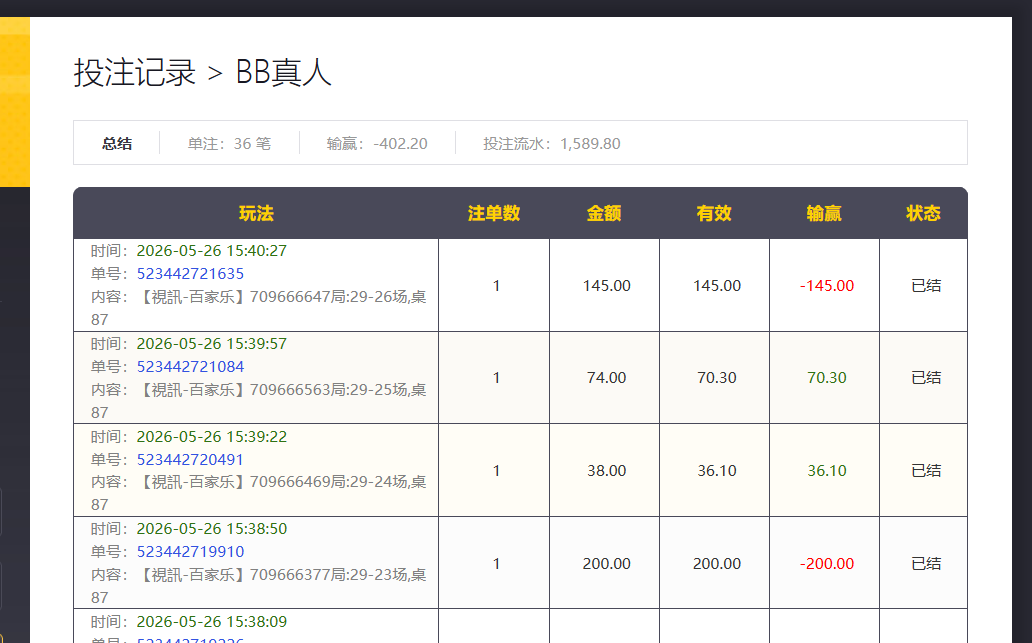Click the 状态 column header

pyautogui.click(x=923, y=213)
